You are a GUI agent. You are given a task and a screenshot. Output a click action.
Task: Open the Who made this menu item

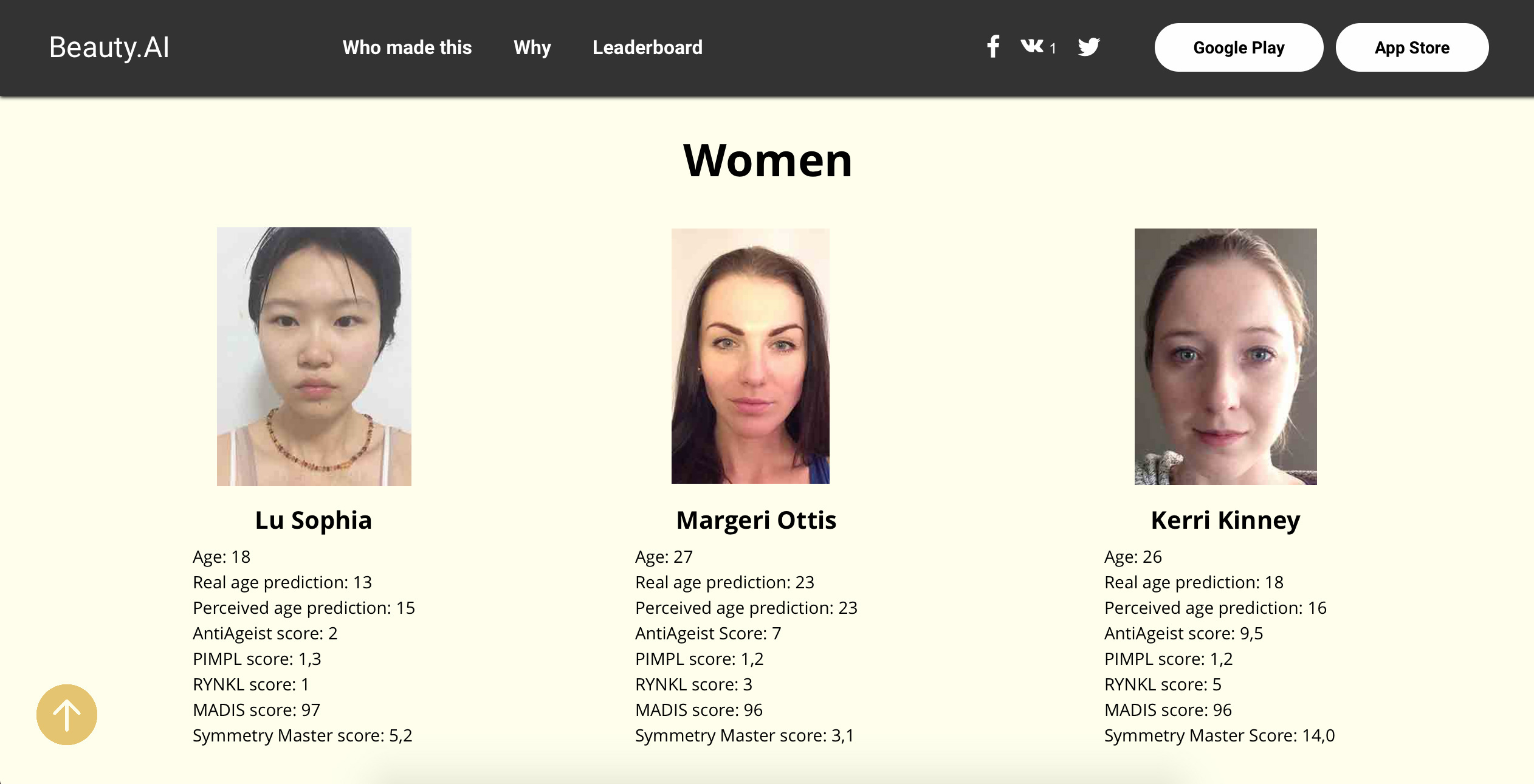407,47
